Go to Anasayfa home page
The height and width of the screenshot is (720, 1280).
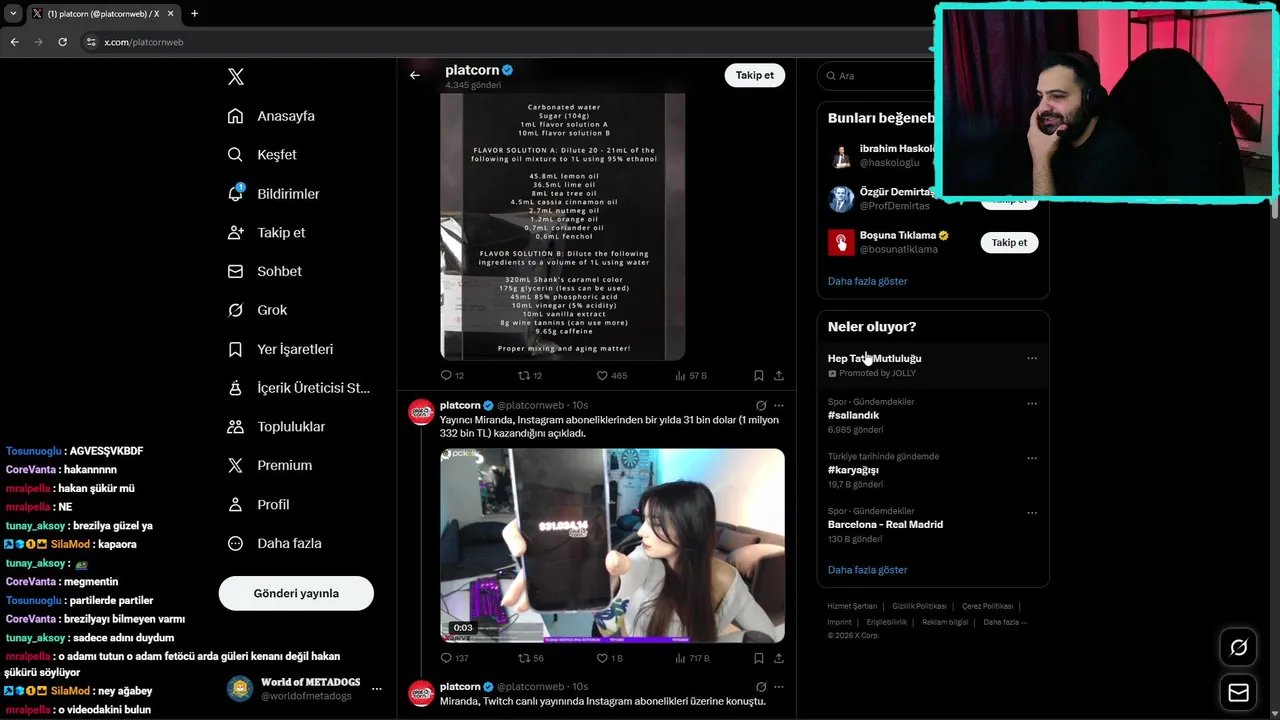pos(271,116)
